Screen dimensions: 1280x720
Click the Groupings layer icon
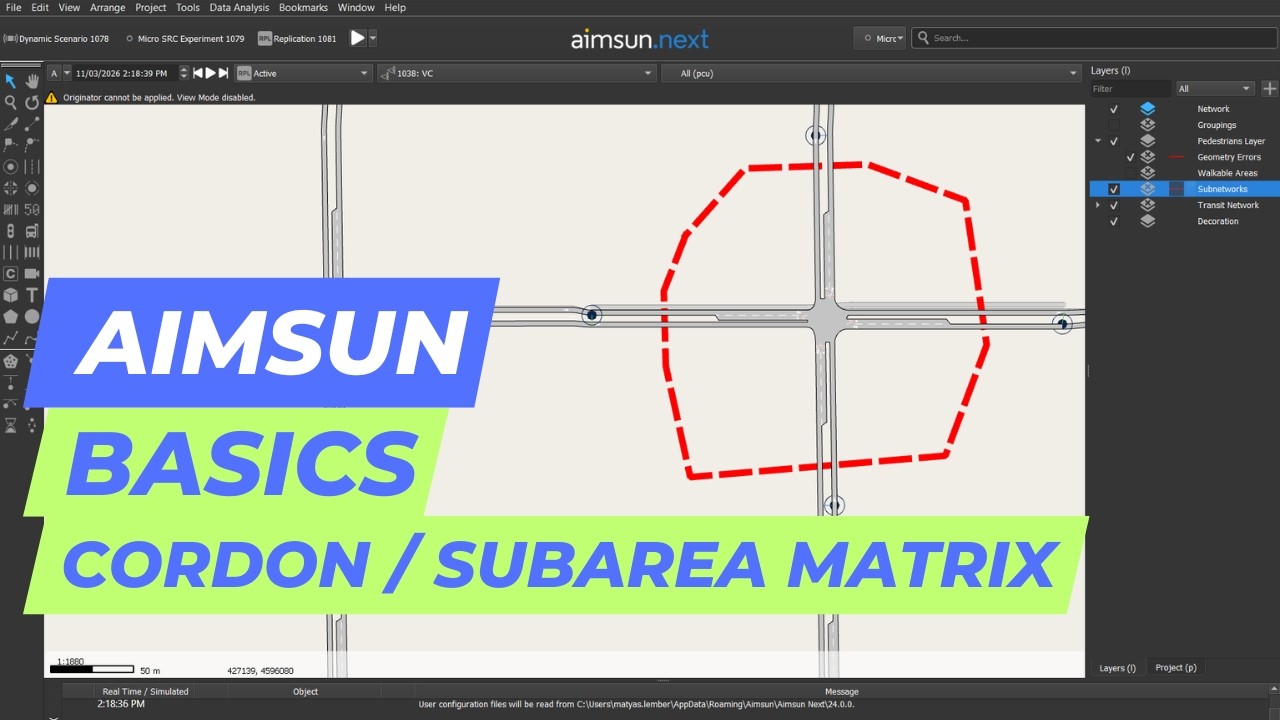click(x=1148, y=124)
